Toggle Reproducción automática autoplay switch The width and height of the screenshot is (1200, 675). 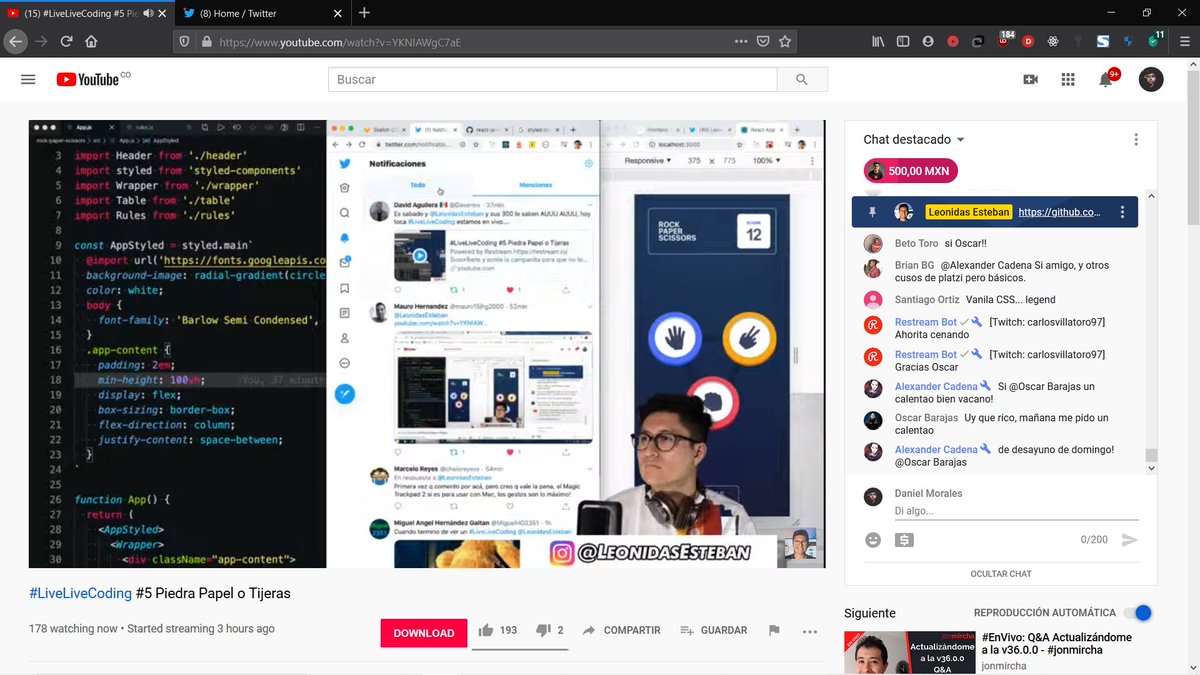point(1138,613)
